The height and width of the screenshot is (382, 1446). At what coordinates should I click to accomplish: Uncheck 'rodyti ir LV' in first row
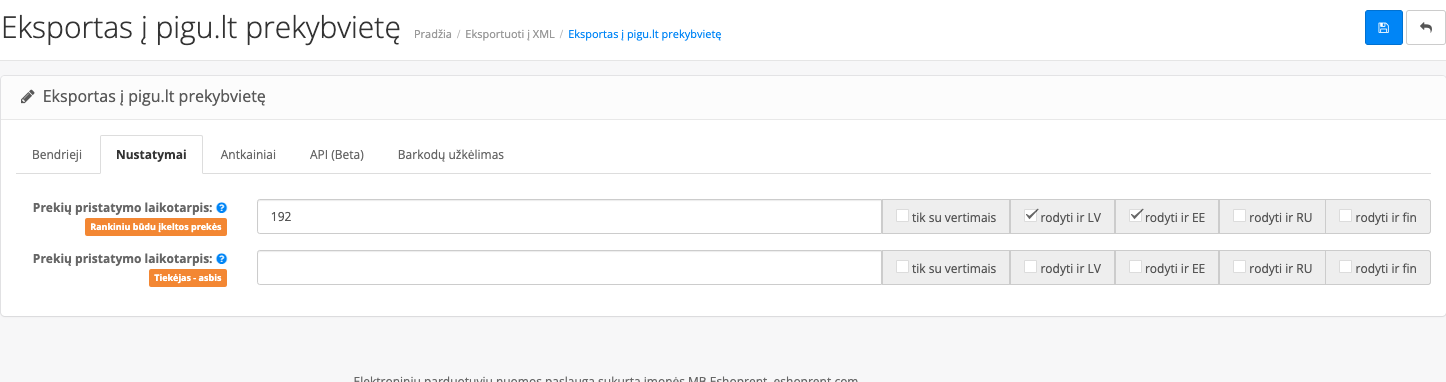pyautogui.click(x=1031, y=215)
